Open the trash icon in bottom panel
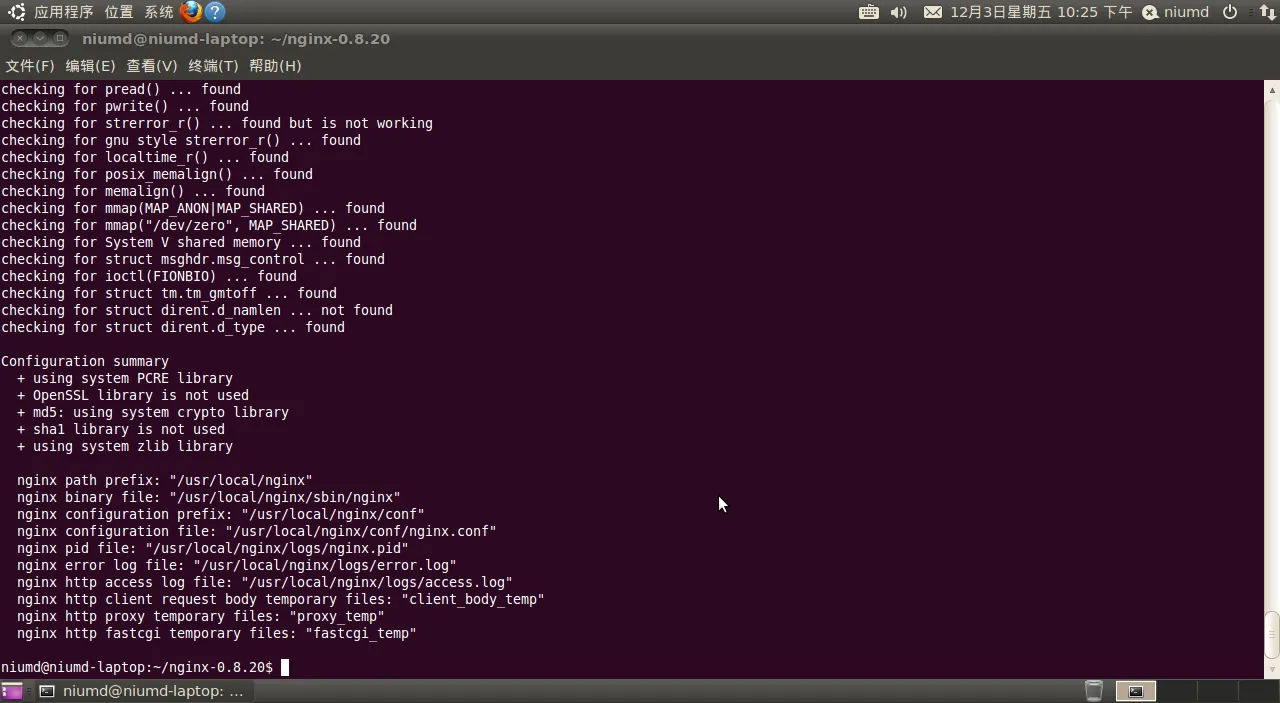The width and height of the screenshot is (1280, 703). [1094, 690]
